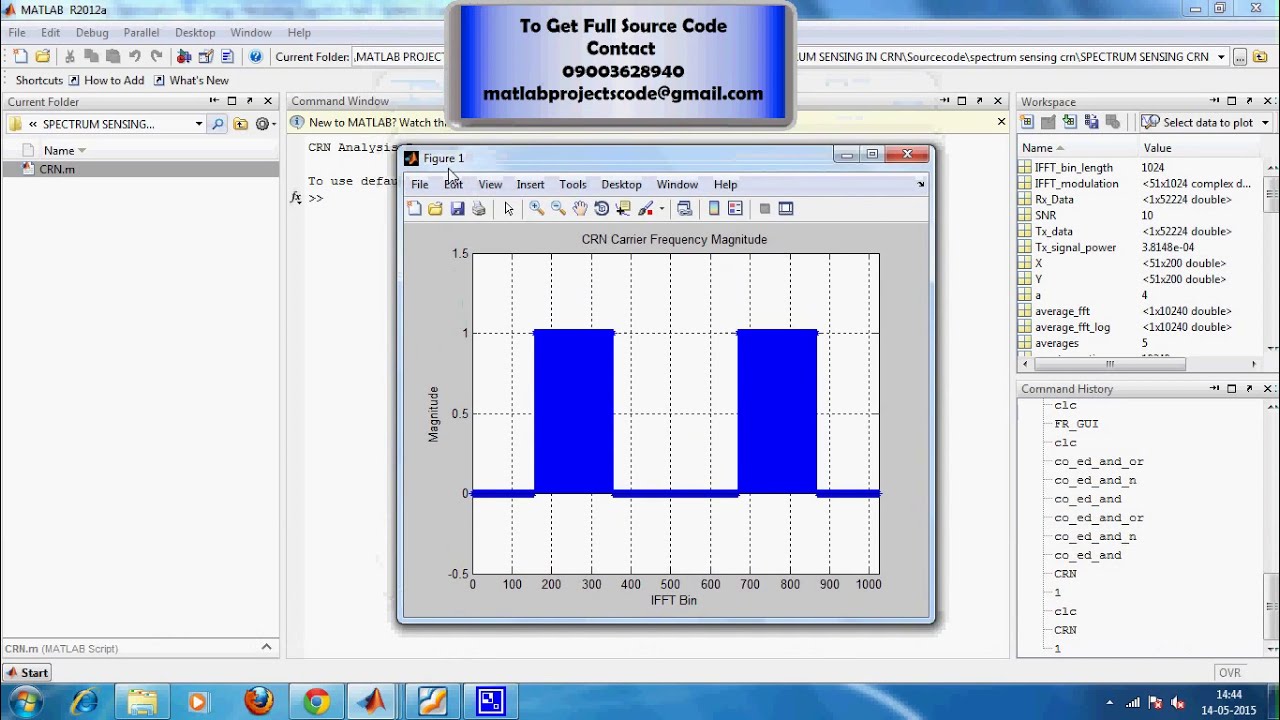Click Open File icon in Figure 1 toolbar
This screenshot has height=720, width=1280.
(x=435, y=208)
